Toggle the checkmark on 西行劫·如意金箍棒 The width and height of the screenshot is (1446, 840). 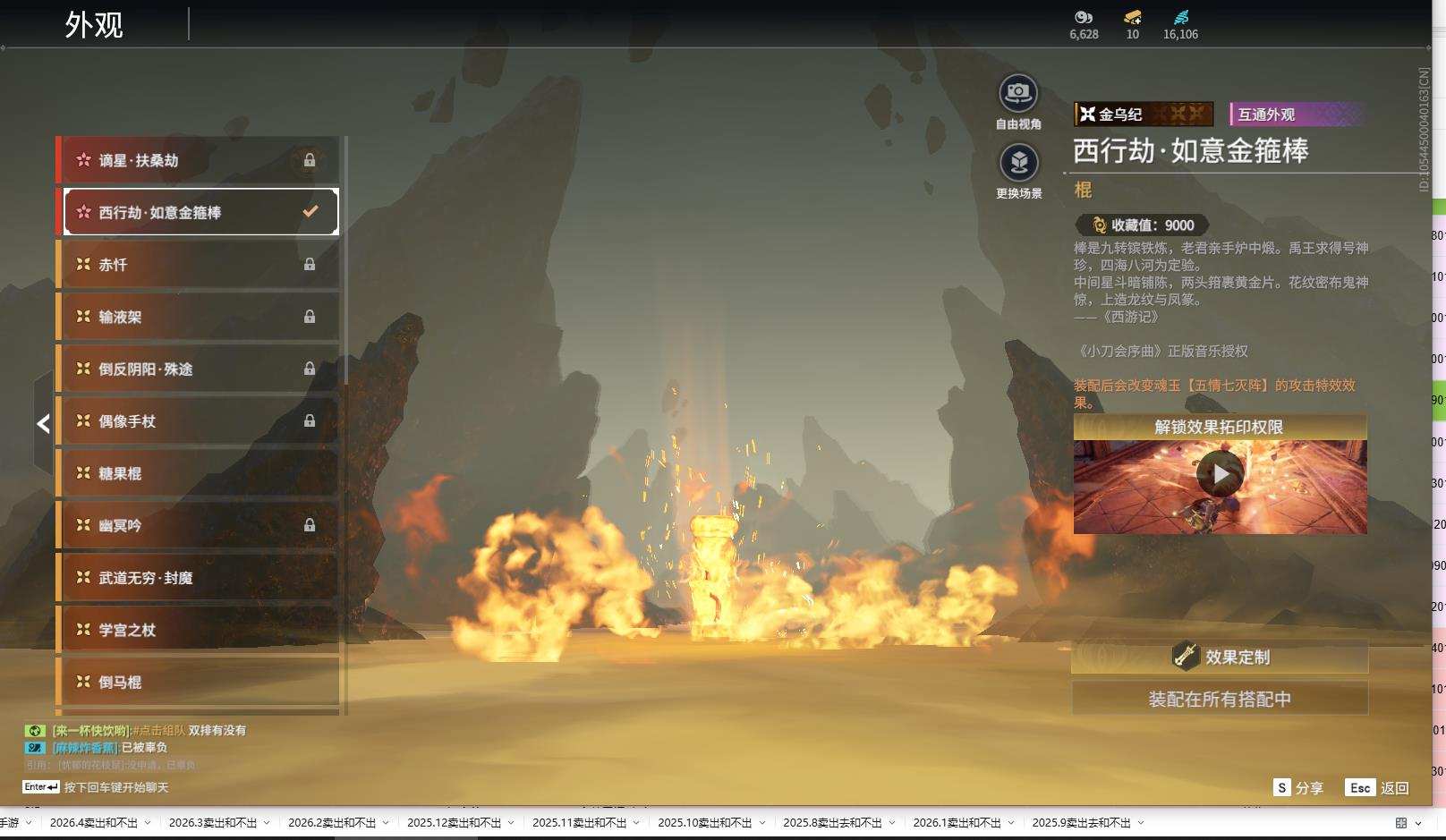(x=310, y=212)
